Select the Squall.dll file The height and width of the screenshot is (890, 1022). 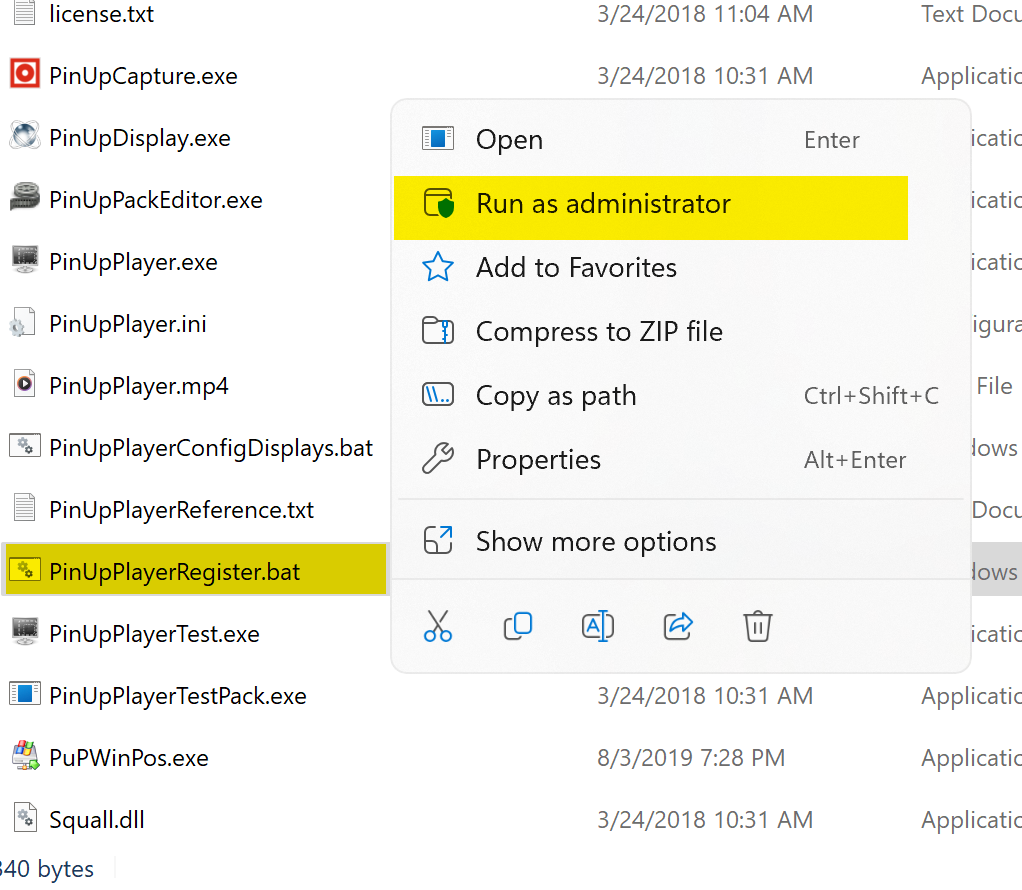click(97, 820)
